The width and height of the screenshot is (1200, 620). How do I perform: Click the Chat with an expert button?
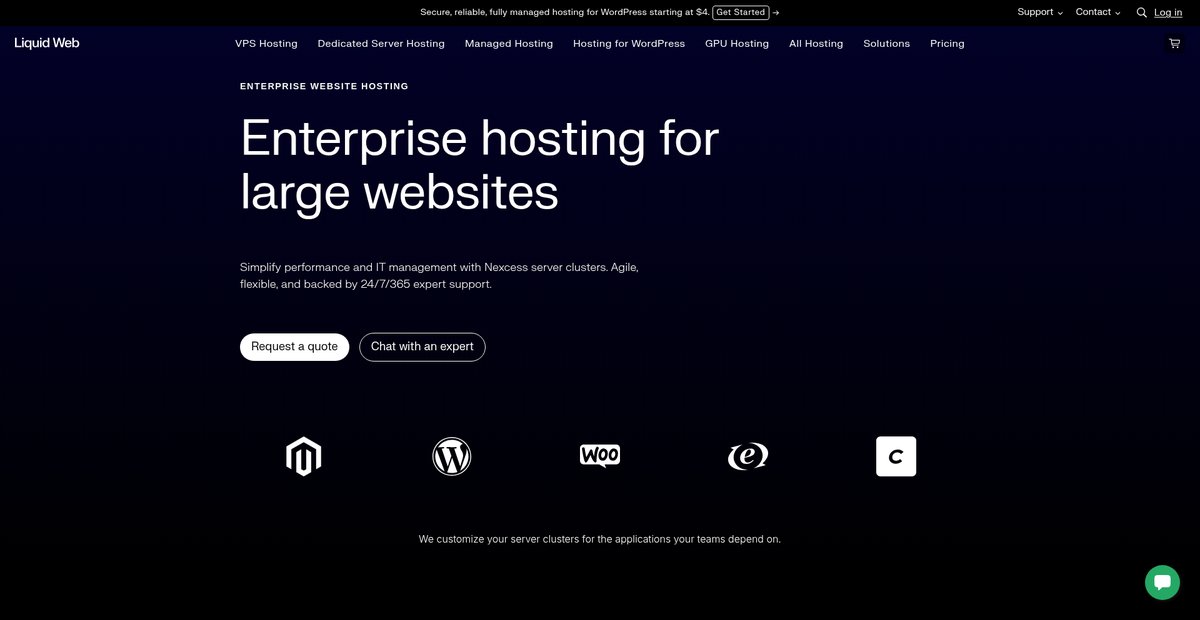422,347
